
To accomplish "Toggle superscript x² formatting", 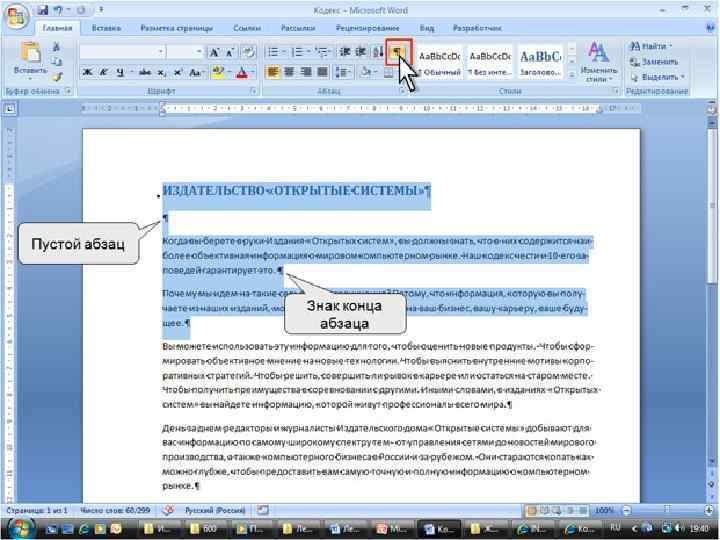I will 178,73.
